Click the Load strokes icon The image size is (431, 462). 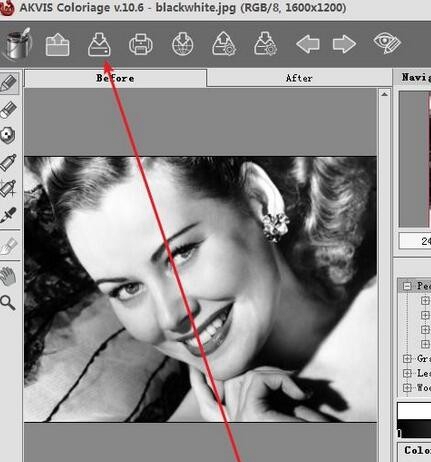click(224, 44)
